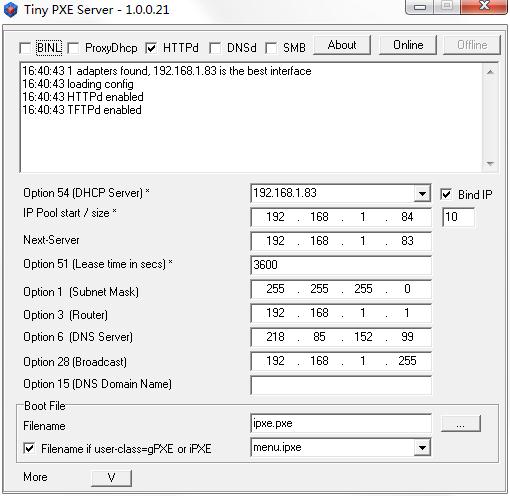Viewport: 510px width, 496px height.
Task: Click the IP pool size field showing 10
Action: 458,217
